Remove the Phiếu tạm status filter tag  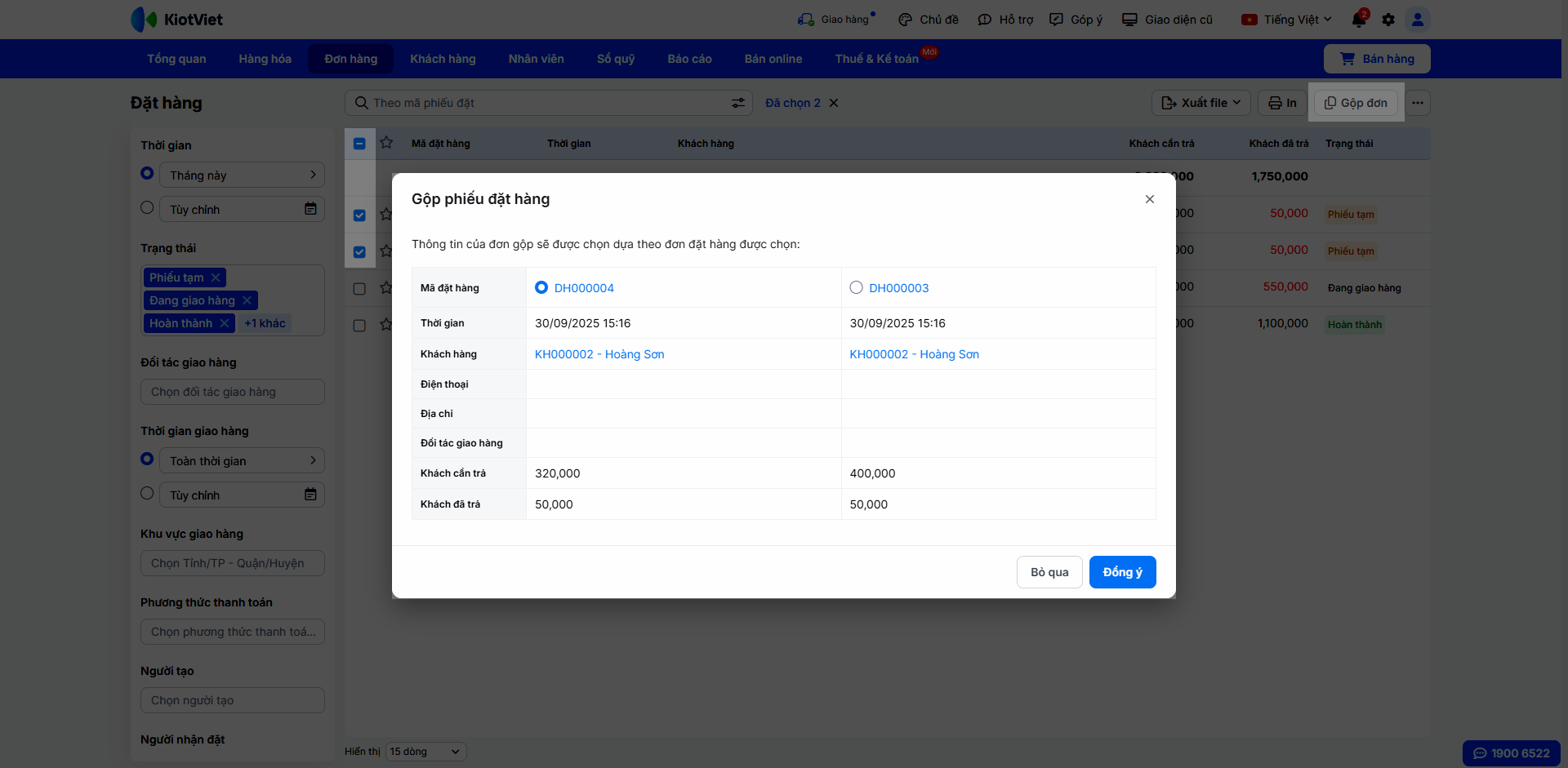216,277
